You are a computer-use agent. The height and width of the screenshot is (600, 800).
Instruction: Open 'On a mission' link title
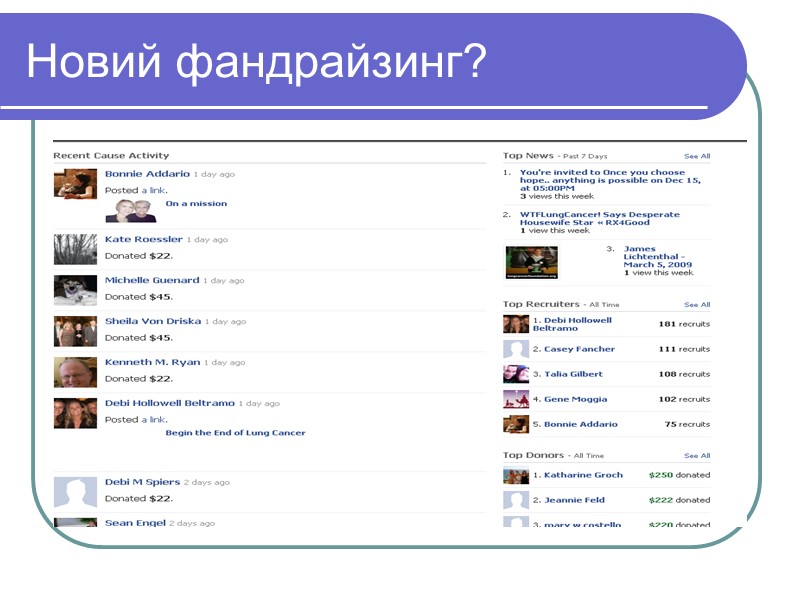coord(196,204)
